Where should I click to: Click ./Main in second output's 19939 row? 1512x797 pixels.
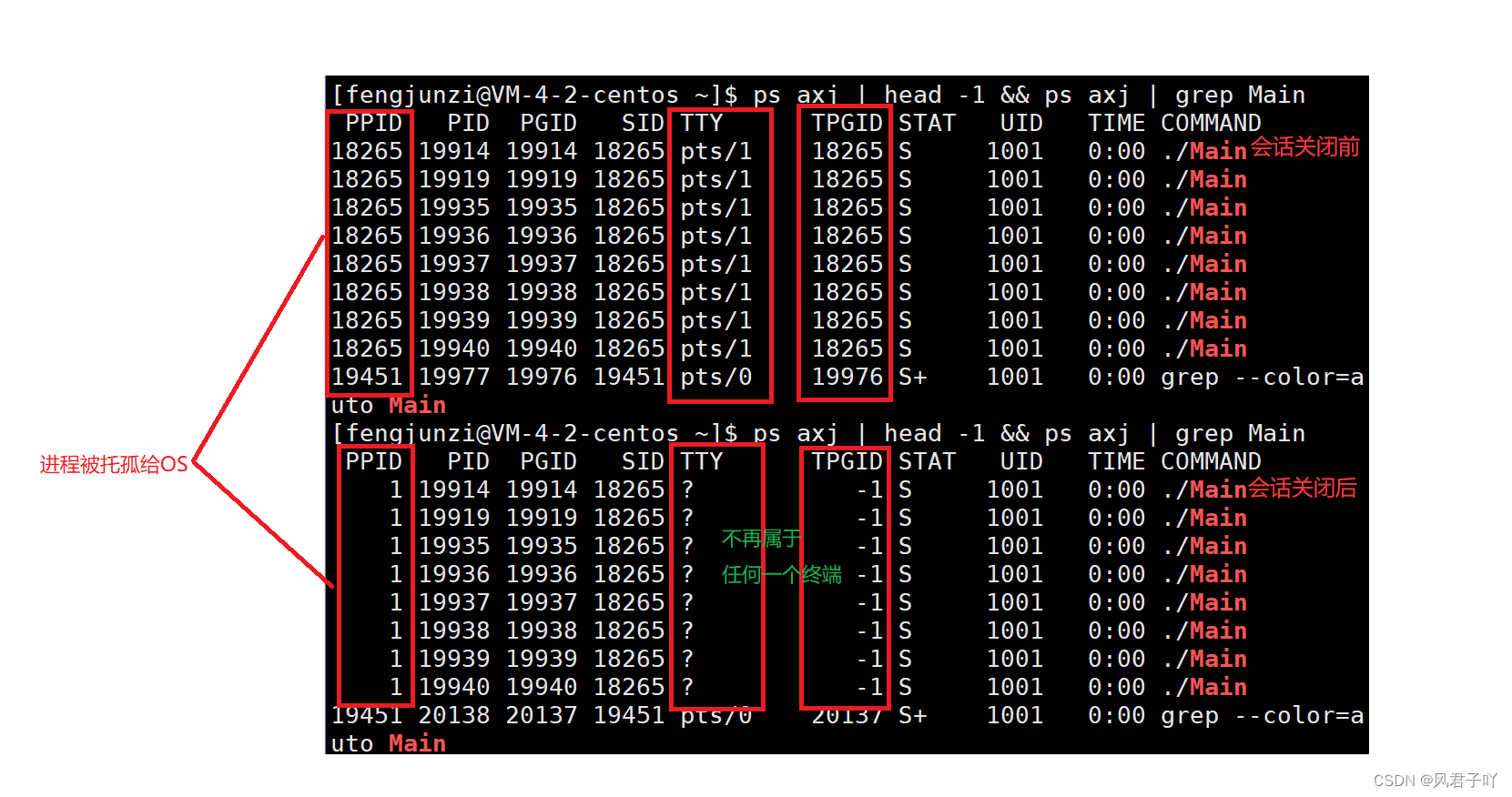click(x=1204, y=659)
